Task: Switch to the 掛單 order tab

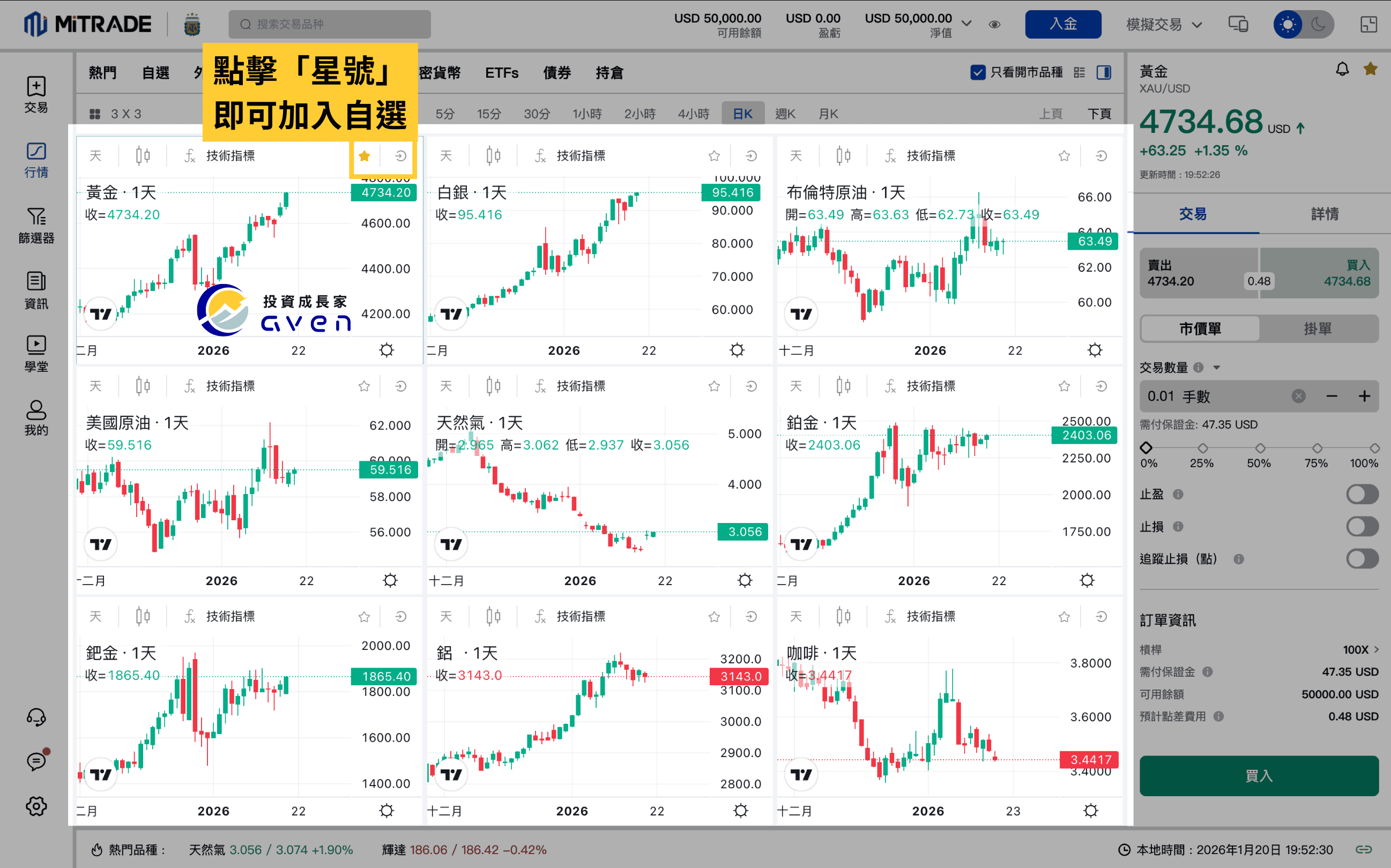Action: 1319,328
